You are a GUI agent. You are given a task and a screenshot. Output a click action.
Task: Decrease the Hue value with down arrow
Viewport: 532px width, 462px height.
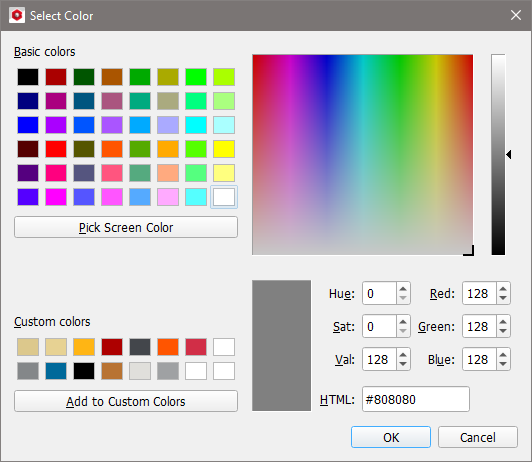click(x=403, y=298)
